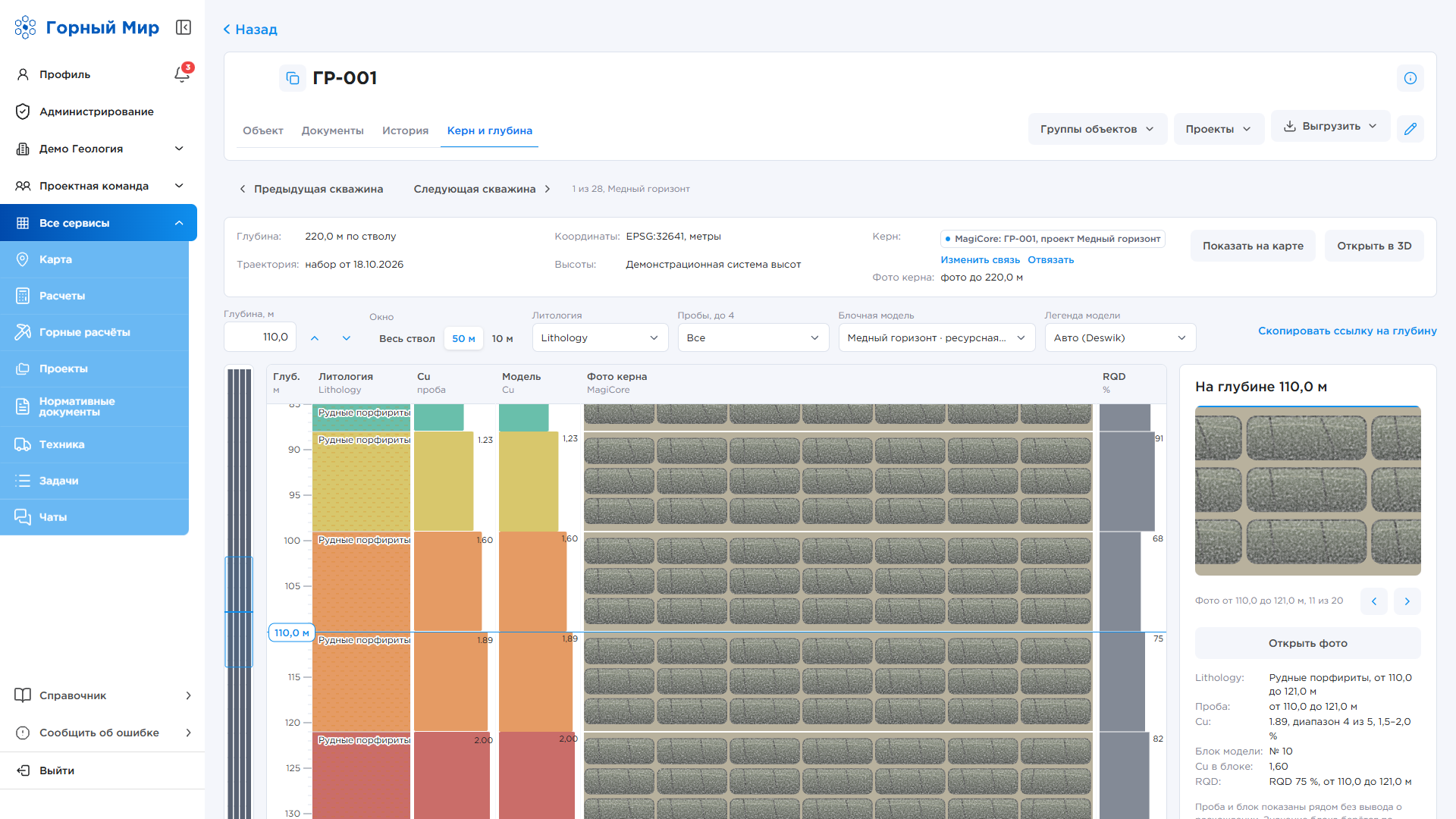Select Керн и глубина tab
The image size is (1456, 819).
pyautogui.click(x=489, y=130)
